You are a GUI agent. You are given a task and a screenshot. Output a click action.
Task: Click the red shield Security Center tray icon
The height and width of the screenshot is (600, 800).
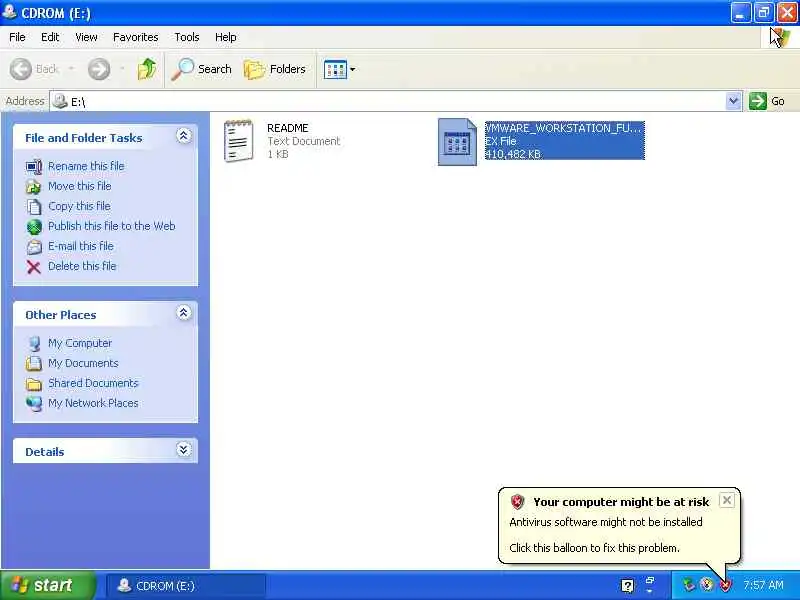tap(725, 585)
